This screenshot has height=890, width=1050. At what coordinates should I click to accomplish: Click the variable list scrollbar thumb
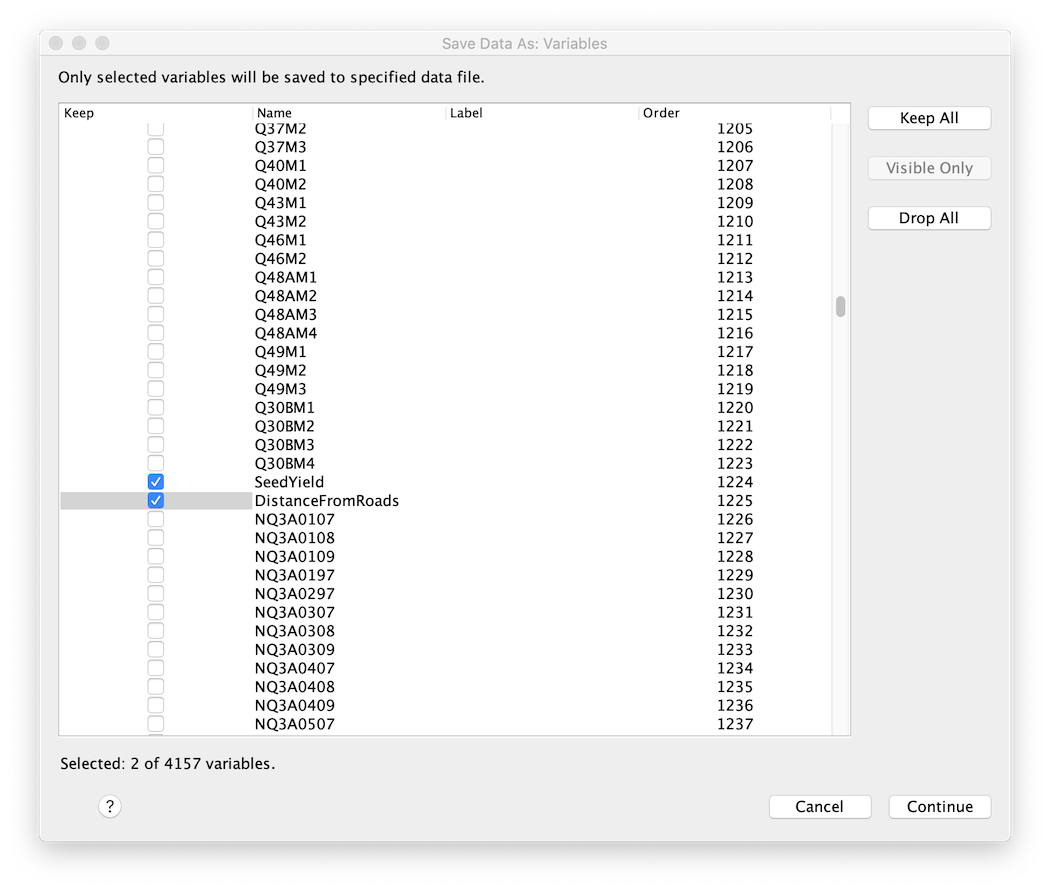click(x=840, y=307)
